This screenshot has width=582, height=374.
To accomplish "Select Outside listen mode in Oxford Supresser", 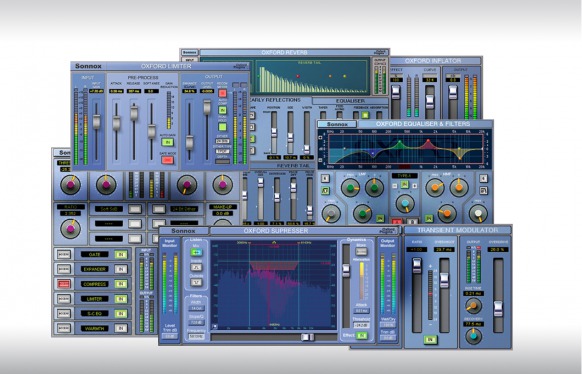I will pyautogui.click(x=196, y=282).
